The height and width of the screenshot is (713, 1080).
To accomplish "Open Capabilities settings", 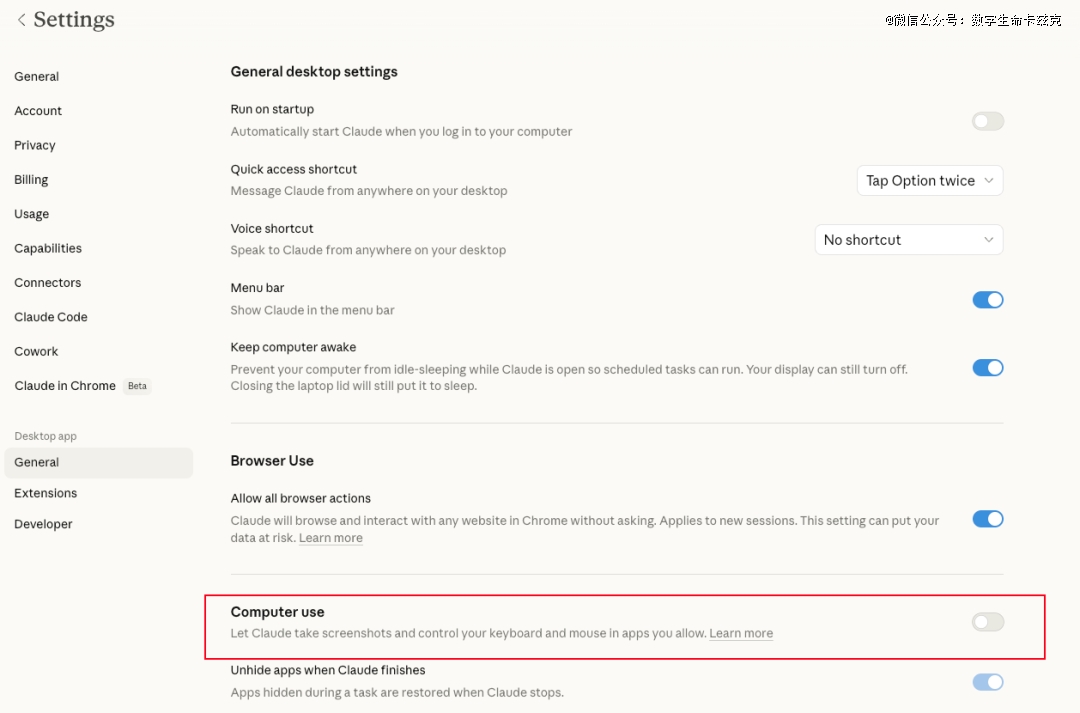I will [48, 248].
